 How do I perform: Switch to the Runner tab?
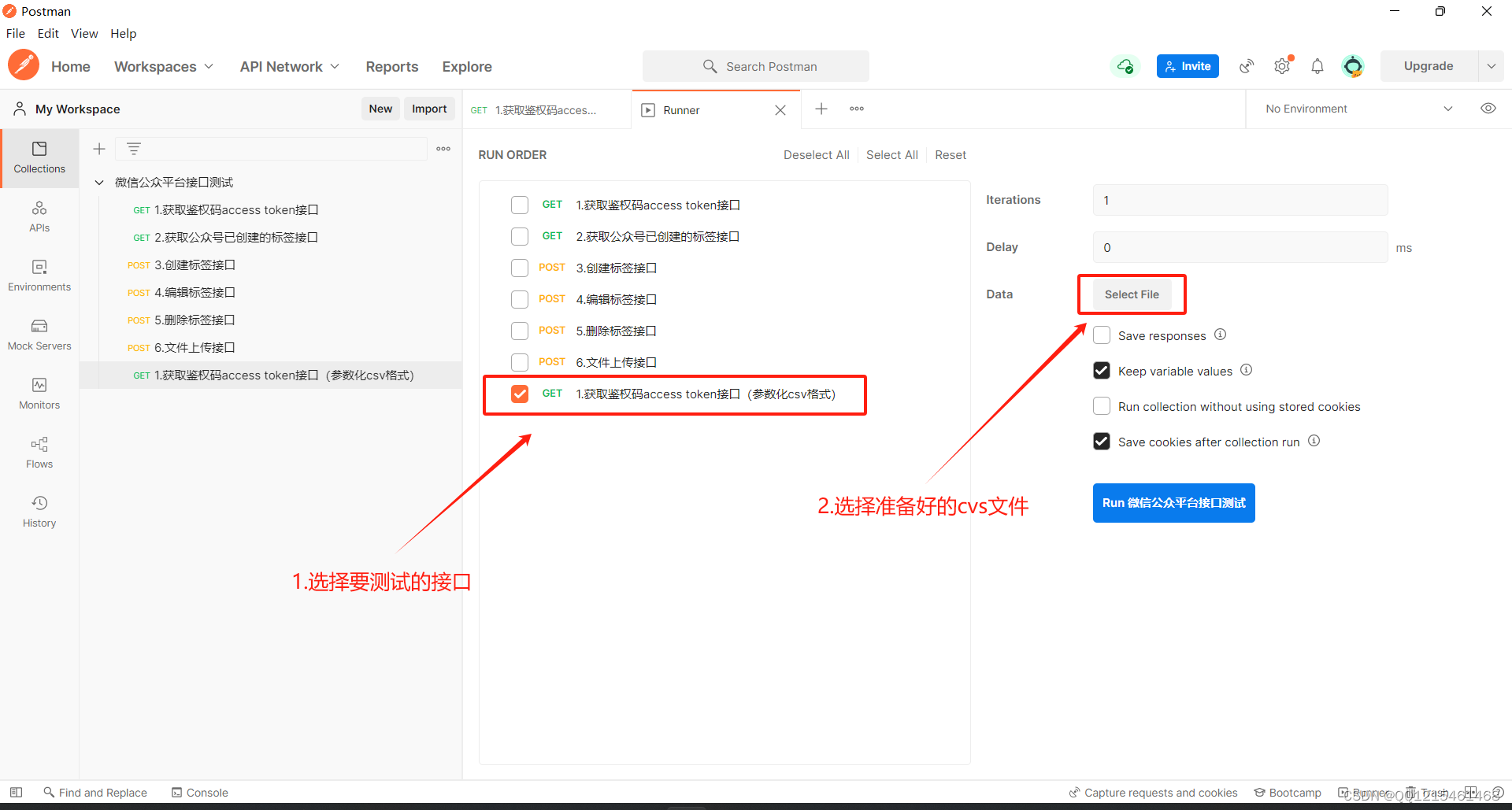tap(715, 110)
